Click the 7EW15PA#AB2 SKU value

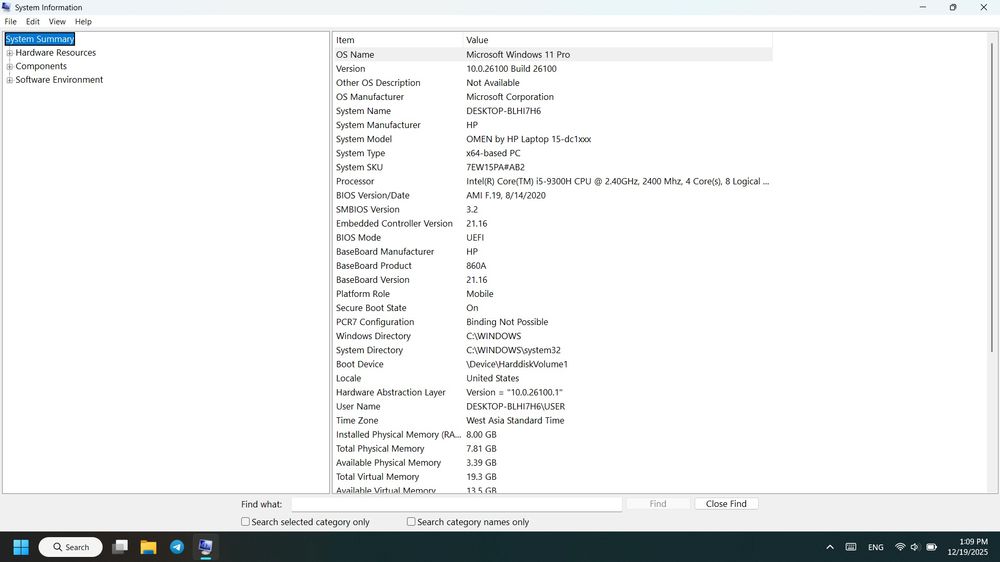[496, 167]
